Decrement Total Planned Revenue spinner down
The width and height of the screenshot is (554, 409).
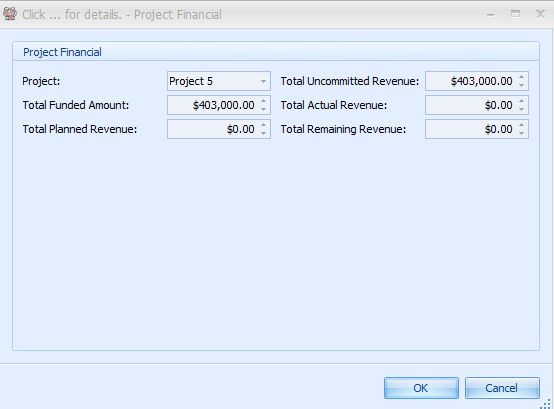click(x=263, y=133)
